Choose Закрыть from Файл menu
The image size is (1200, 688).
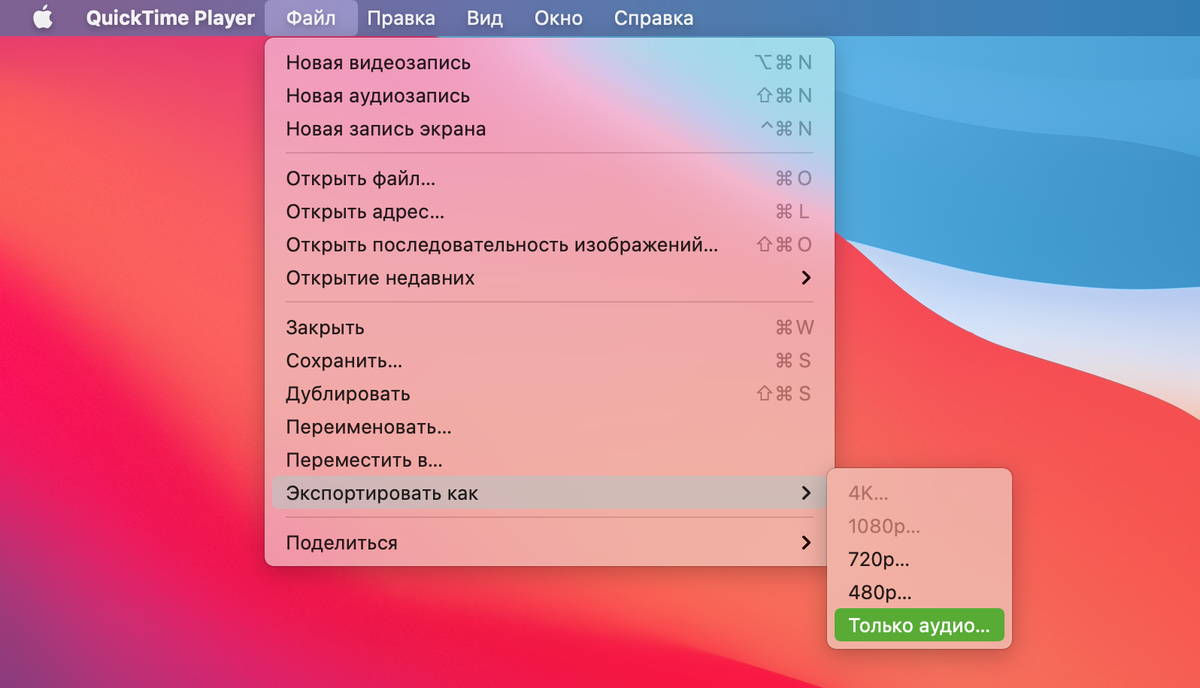549,328
